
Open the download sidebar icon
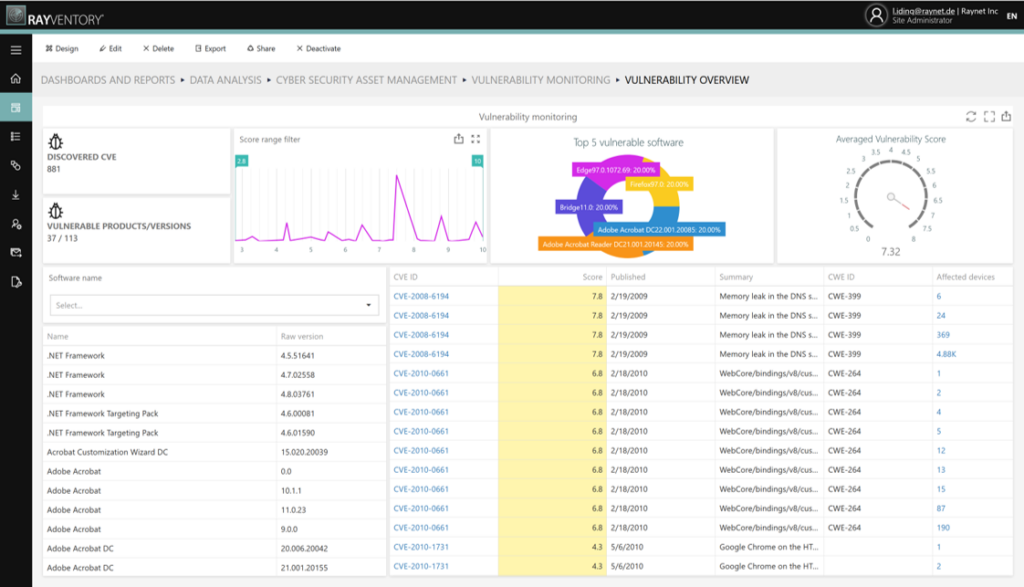[x=16, y=195]
